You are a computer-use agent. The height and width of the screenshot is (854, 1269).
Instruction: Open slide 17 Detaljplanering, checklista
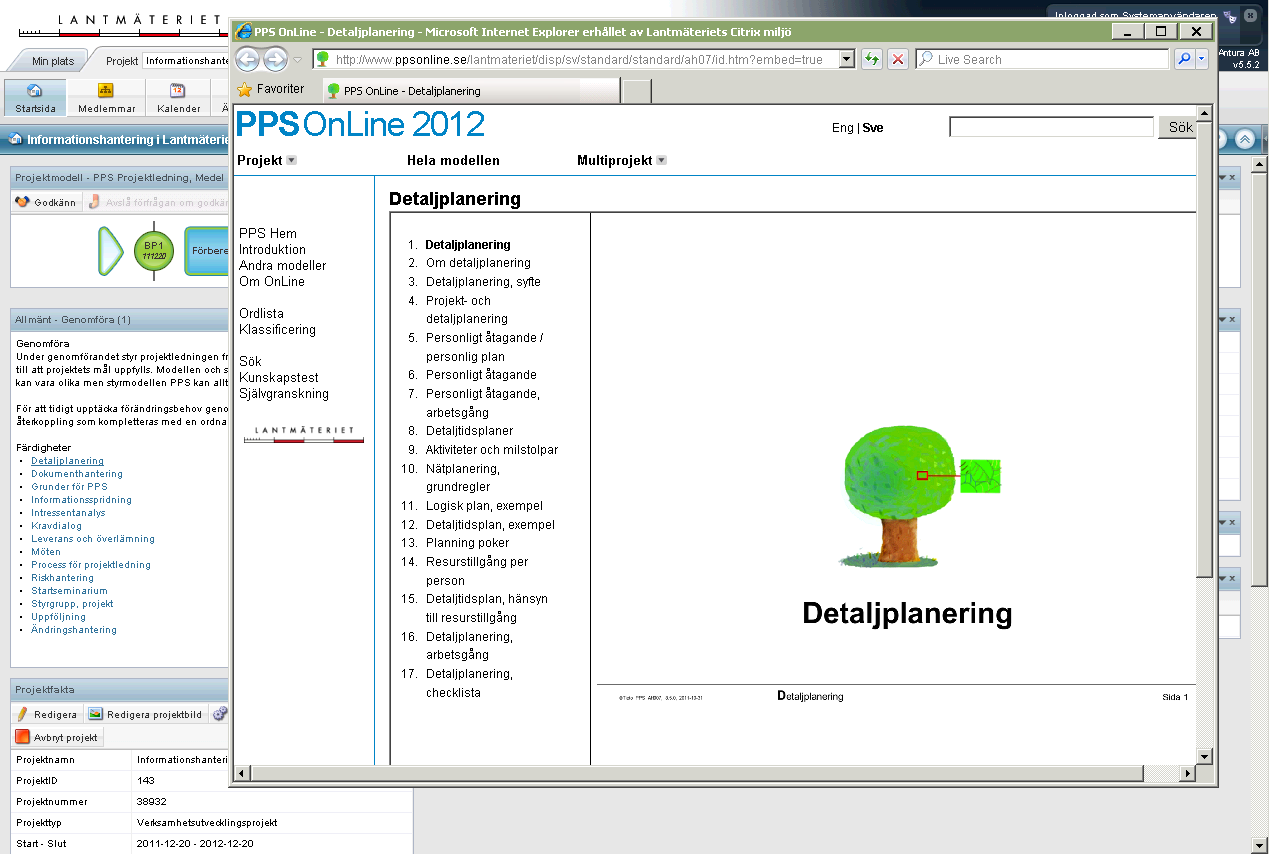[x=469, y=683]
